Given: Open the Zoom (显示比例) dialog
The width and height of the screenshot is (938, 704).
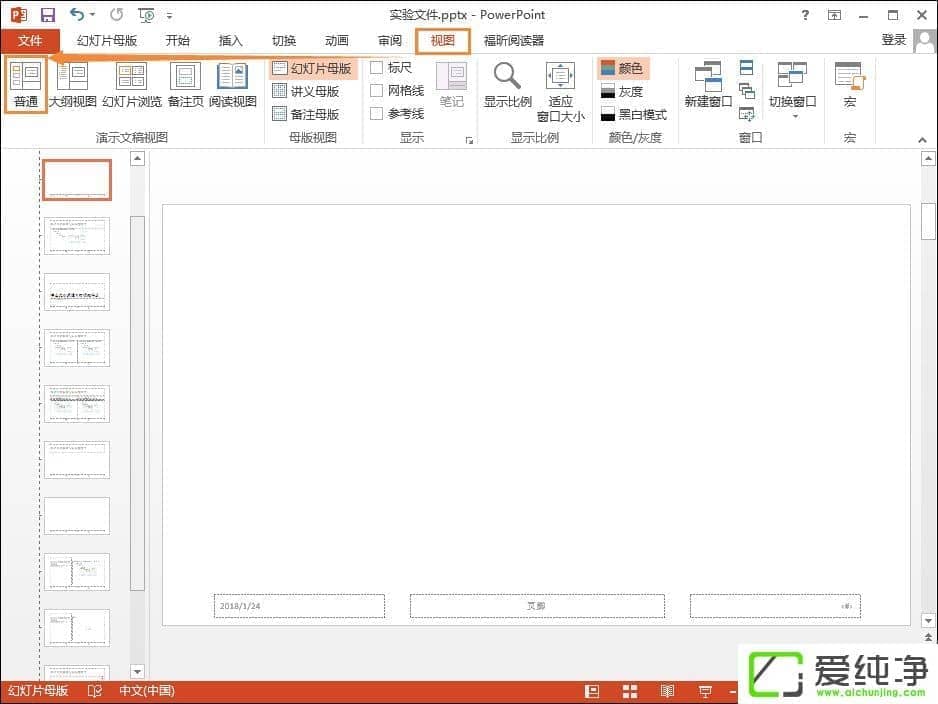Looking at the screenshot, I should coord(507,85).
